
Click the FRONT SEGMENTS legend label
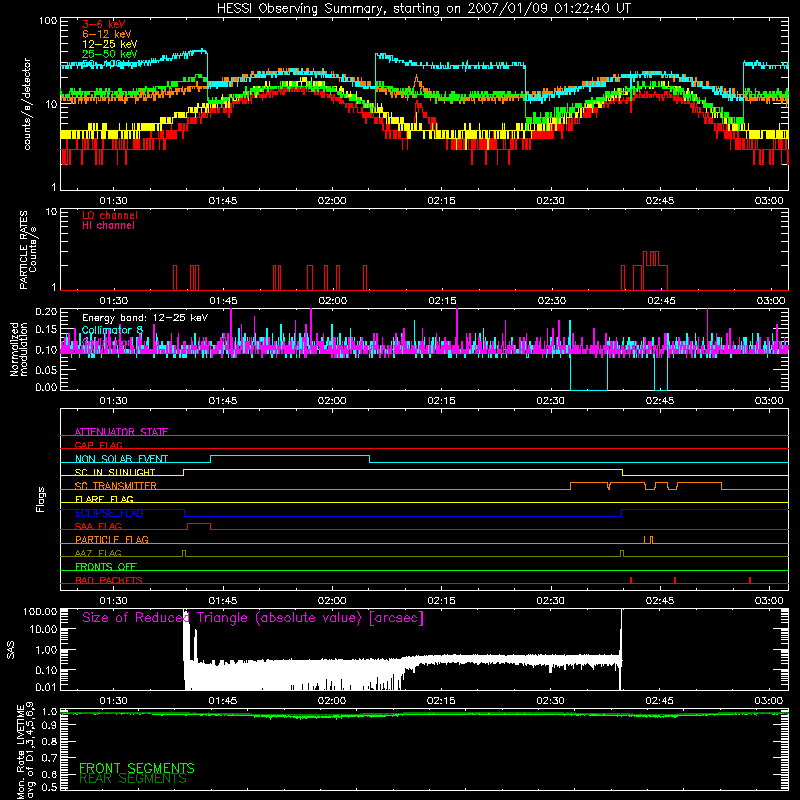(137, 768)
